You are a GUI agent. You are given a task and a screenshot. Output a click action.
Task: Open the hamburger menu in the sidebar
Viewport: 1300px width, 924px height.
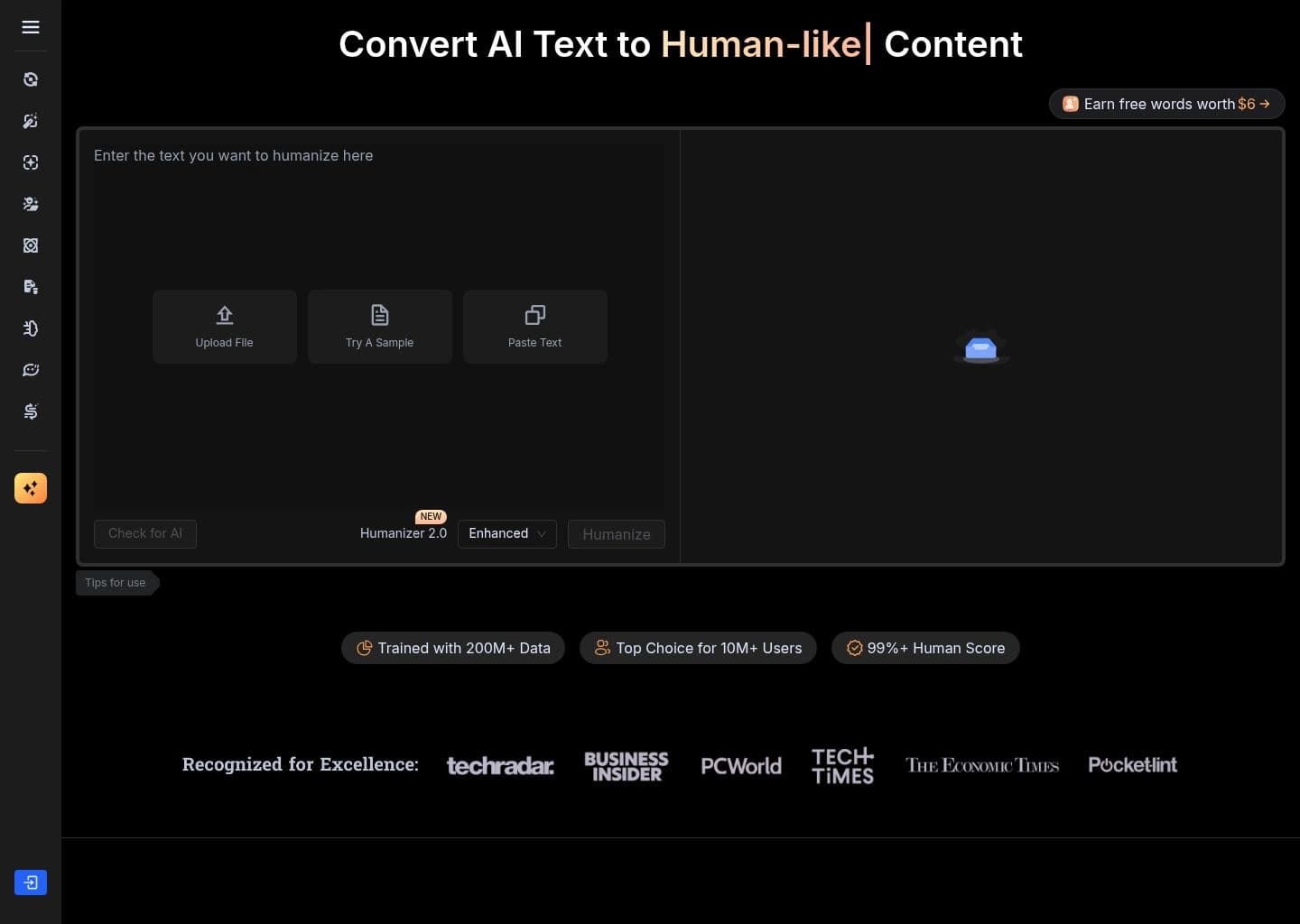click(31, 27)
